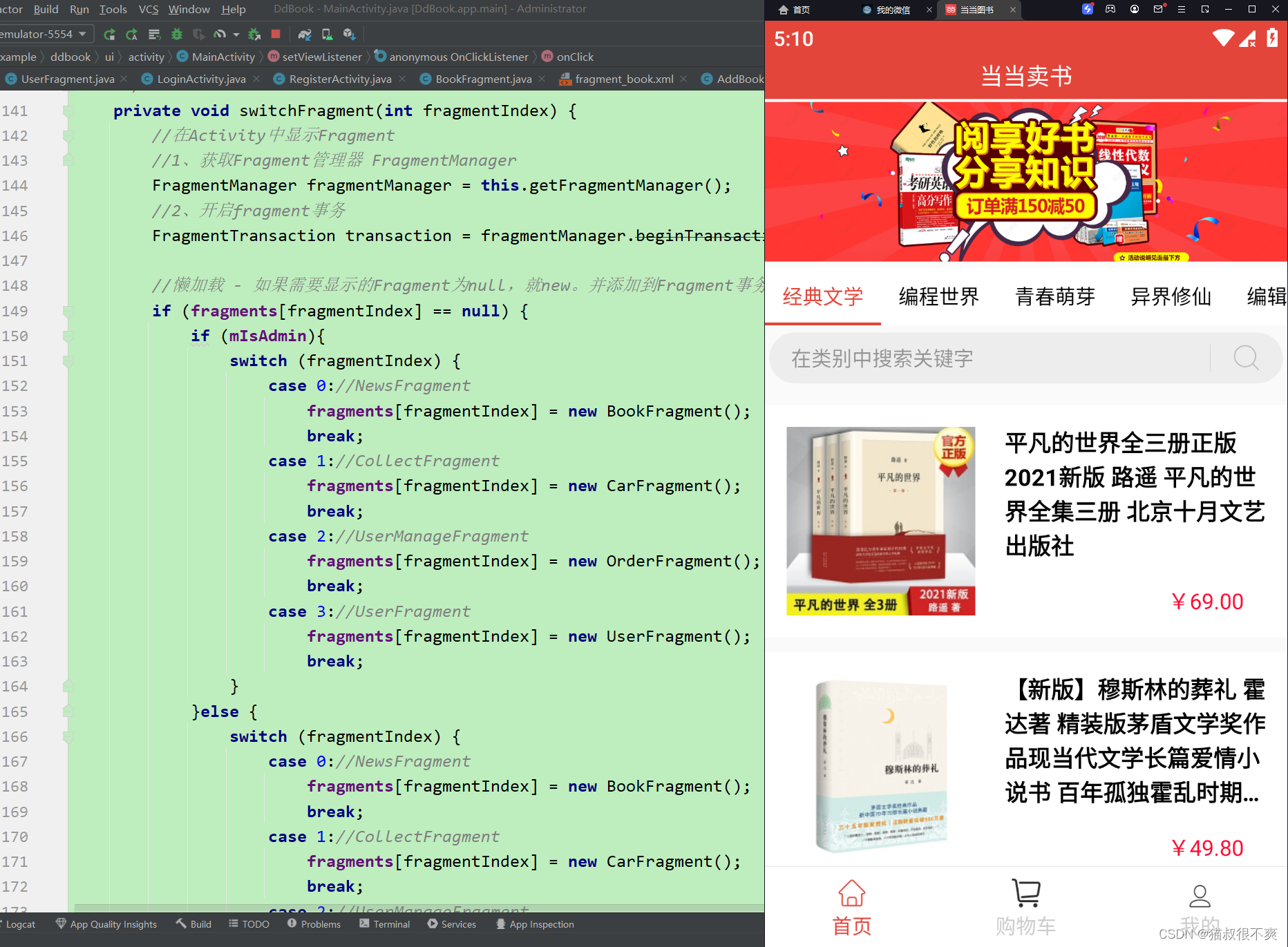
Task: Click the gamepad icon in emulator title bar
Action: 1110,9
